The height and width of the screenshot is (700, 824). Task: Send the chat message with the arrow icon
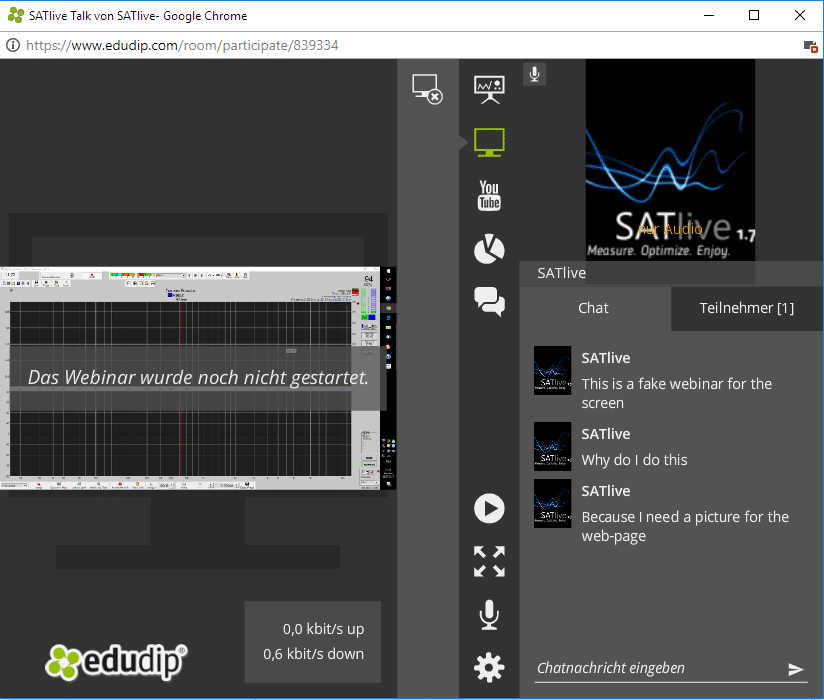click(796, 668)
